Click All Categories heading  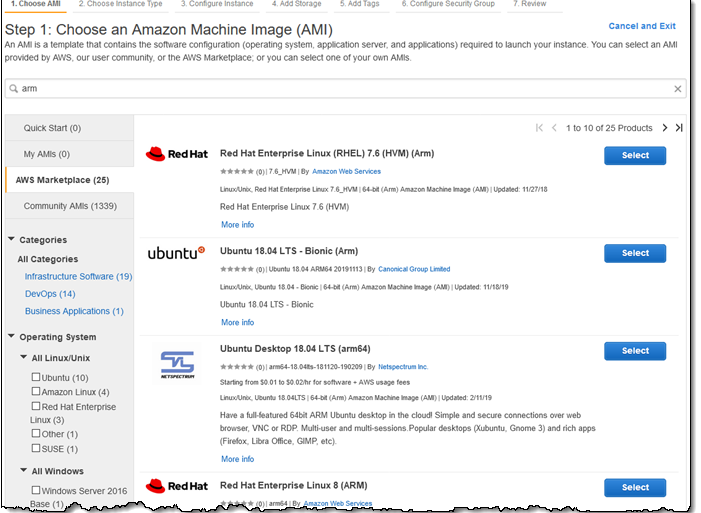48,259
